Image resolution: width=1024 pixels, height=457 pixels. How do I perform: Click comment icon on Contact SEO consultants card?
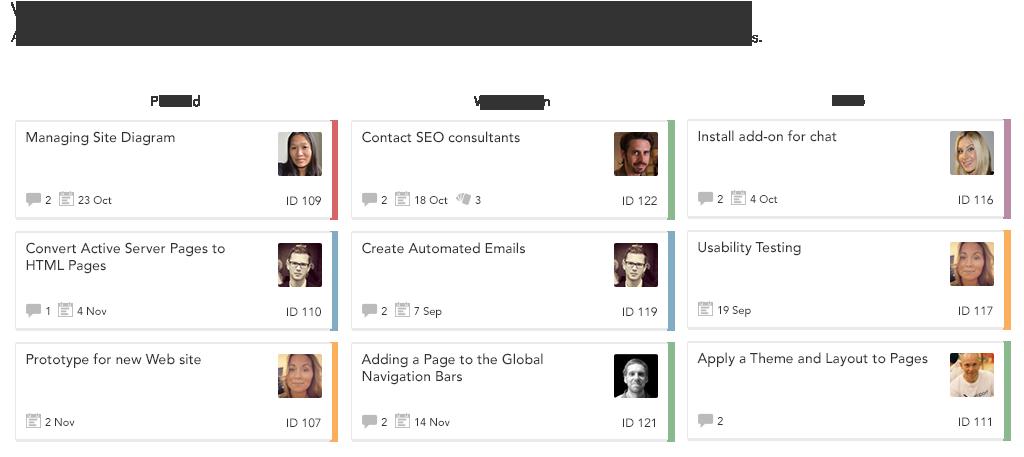[x=370, y=200]
